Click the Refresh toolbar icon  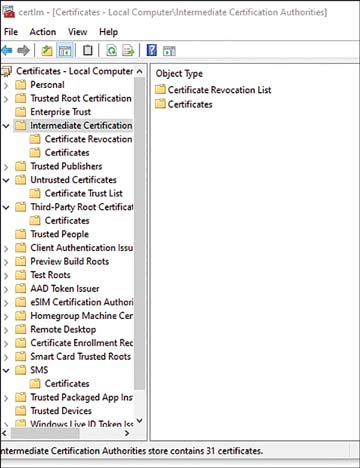(x=111, y=51)
